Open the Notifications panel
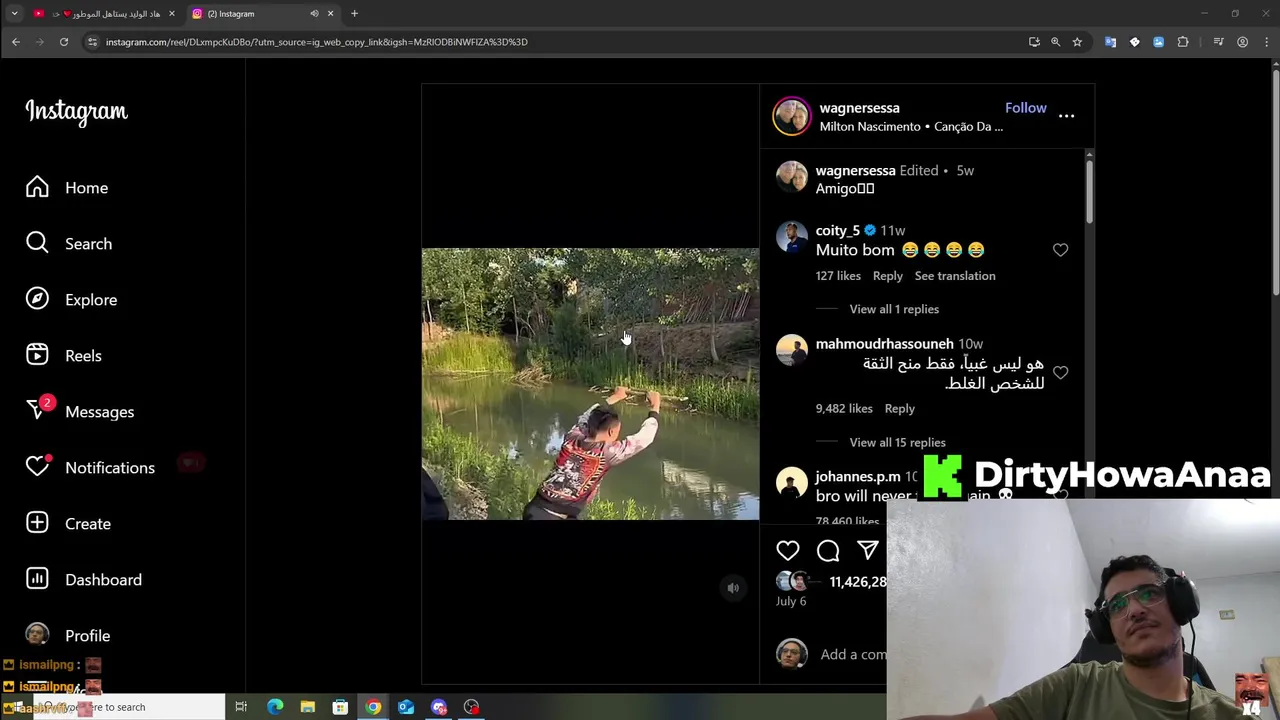The height and width of the screenshot is (720, 1280). pos(90,468)
